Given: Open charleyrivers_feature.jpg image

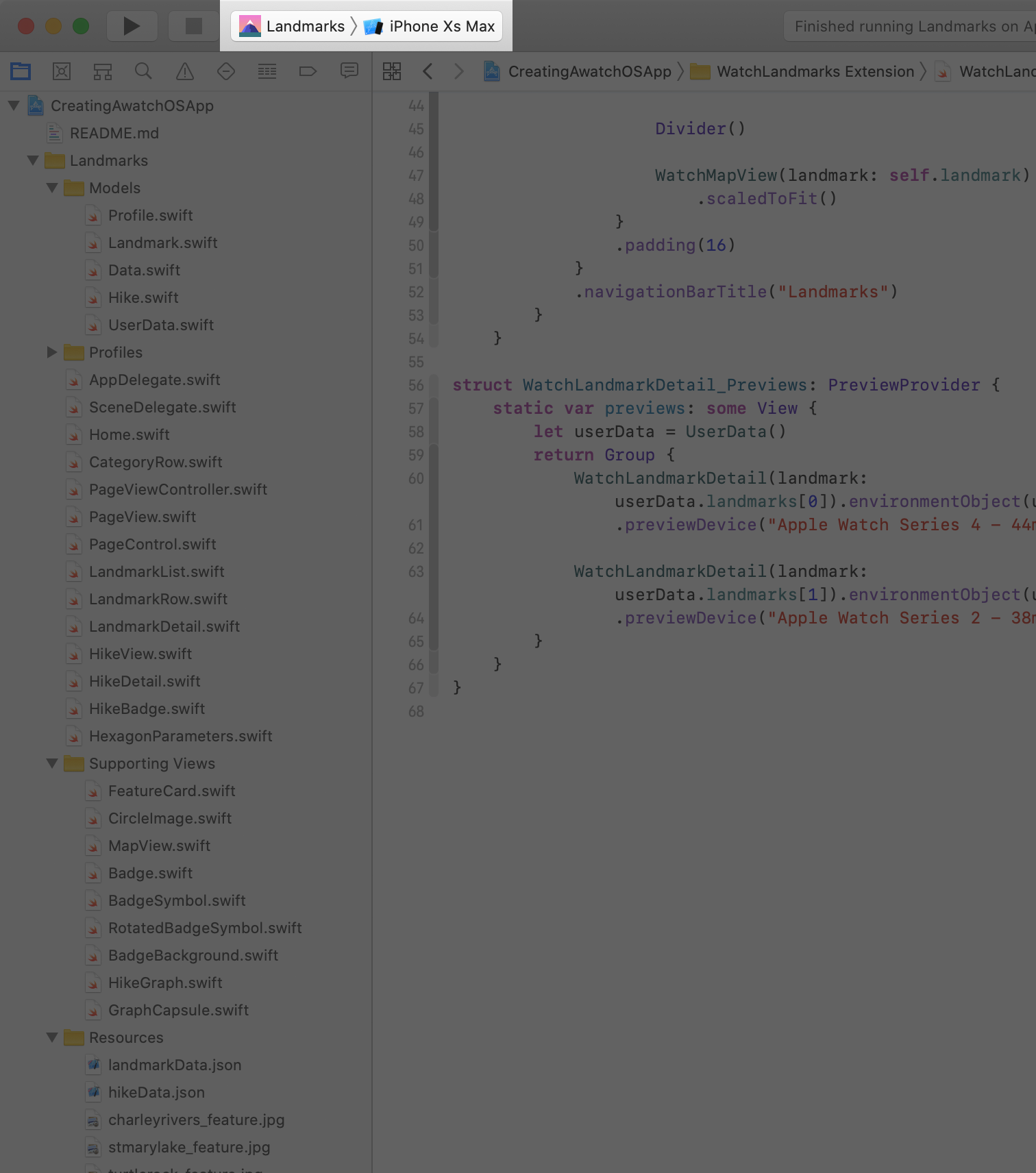Looking at the screenshot, I should click(186, 1120).
